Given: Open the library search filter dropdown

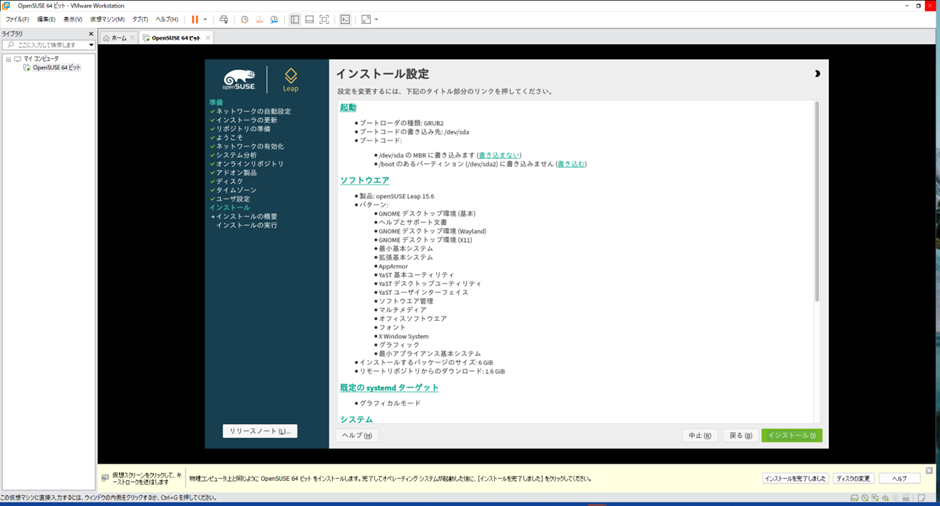Looking at the screenshot, I should [91, 45].
